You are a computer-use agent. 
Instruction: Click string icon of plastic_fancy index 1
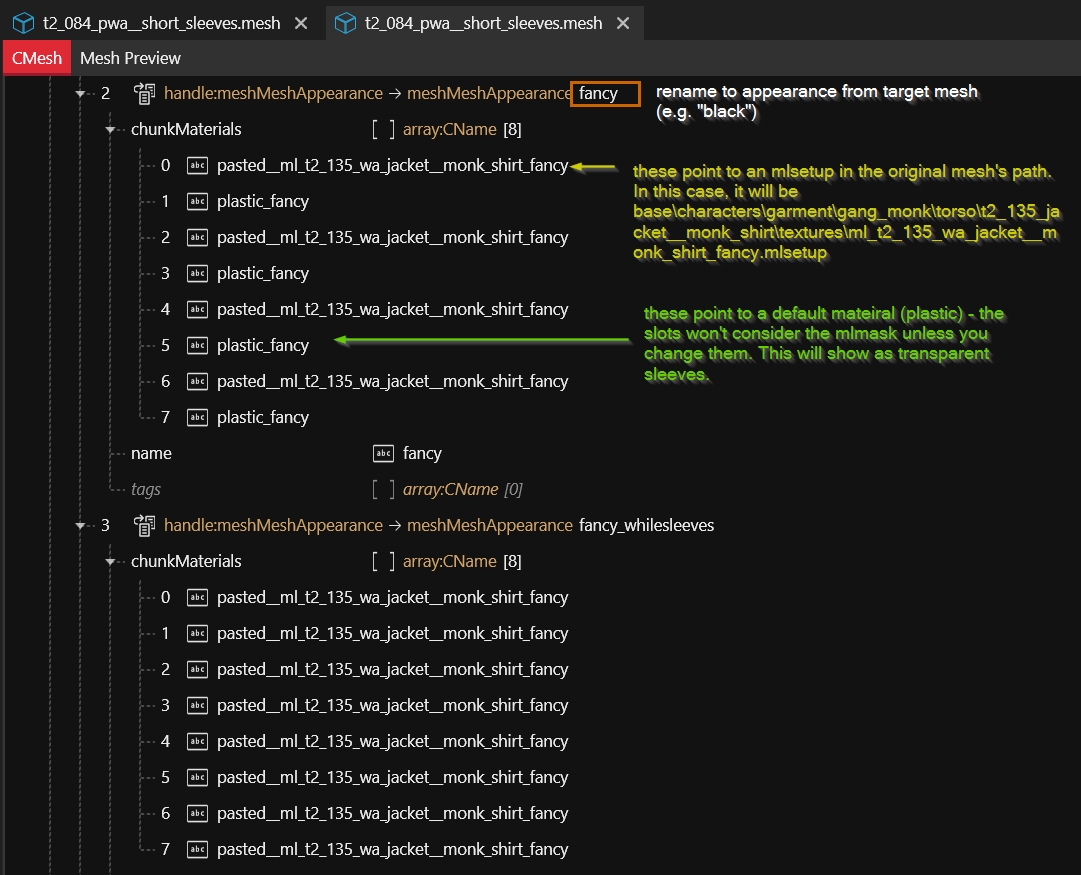point(198,201)
